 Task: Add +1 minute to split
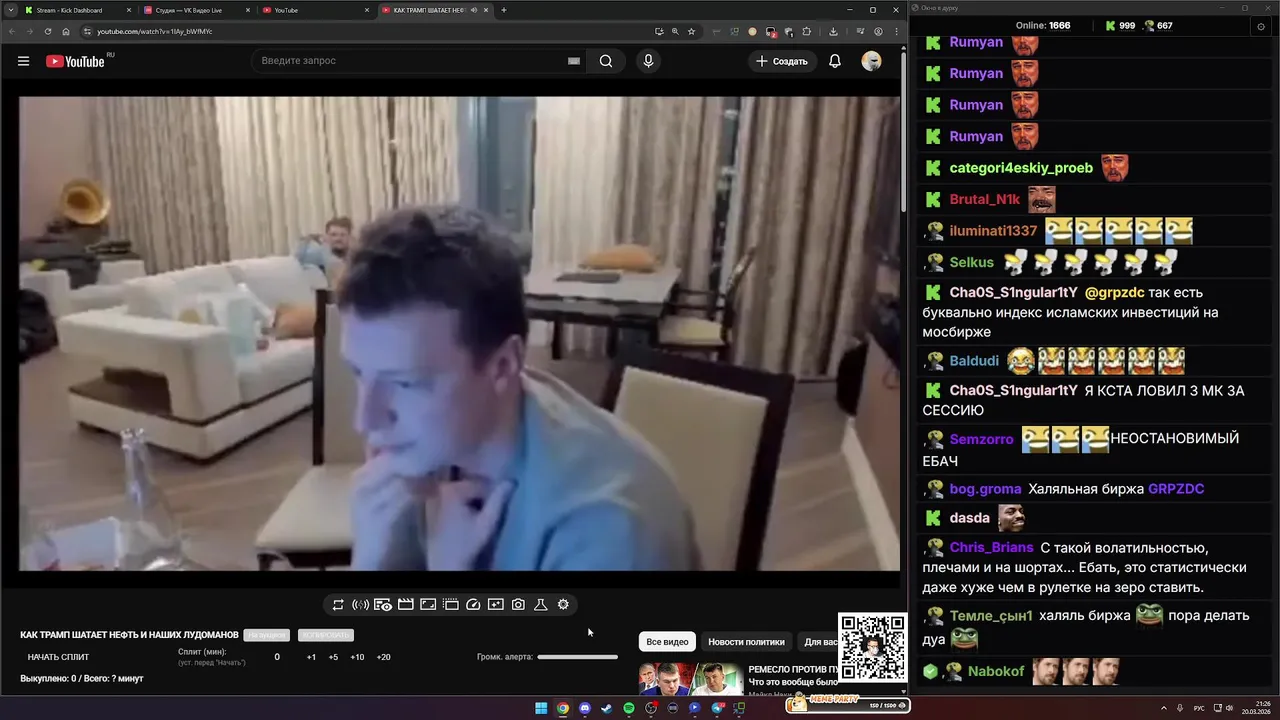[311, 657]
